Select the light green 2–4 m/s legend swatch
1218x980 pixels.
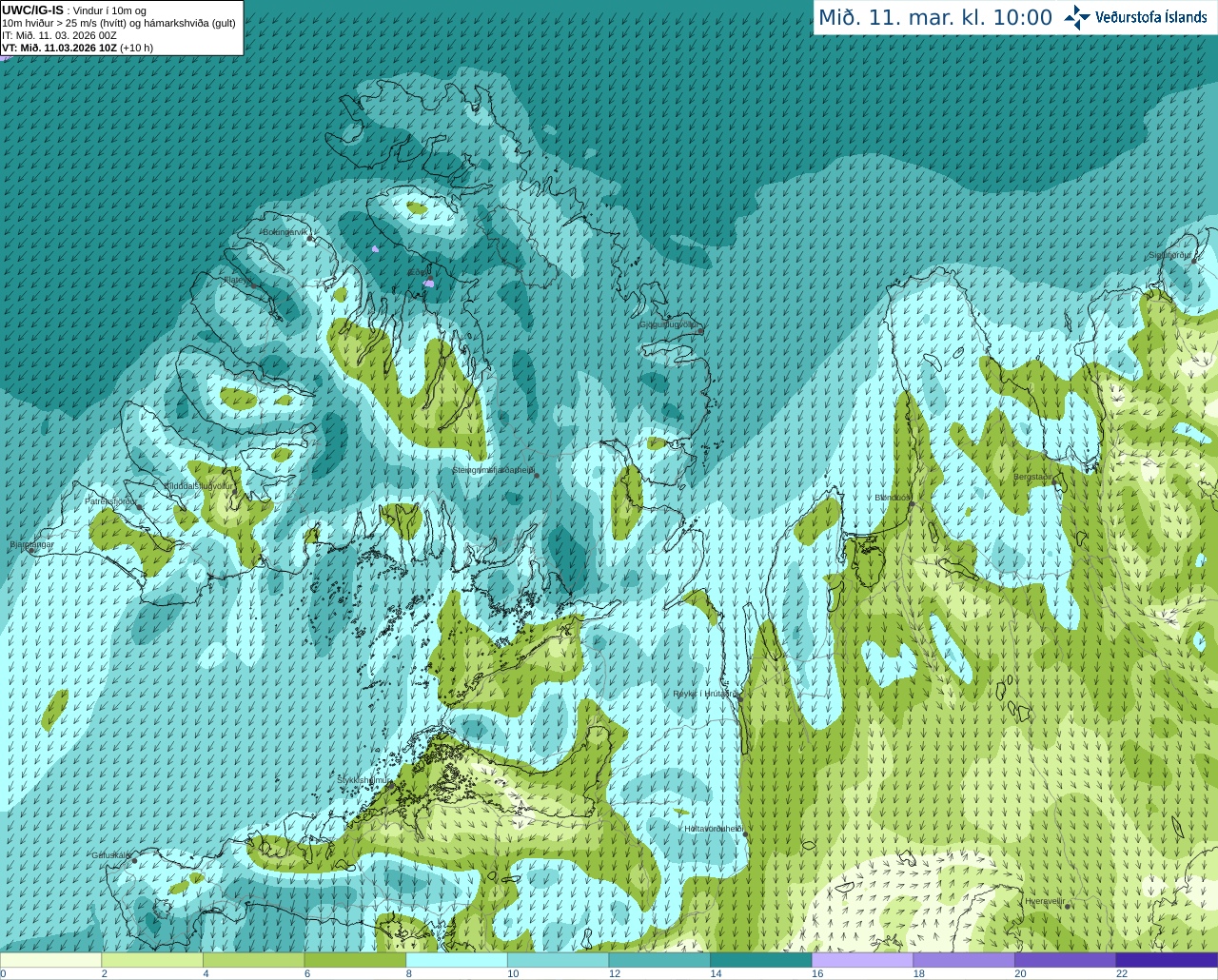[152, 960]
